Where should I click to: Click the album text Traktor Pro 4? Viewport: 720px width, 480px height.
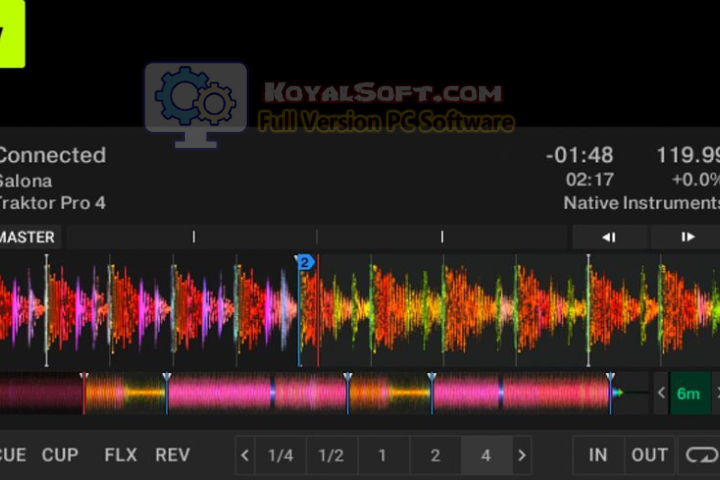tap(52, 203)
